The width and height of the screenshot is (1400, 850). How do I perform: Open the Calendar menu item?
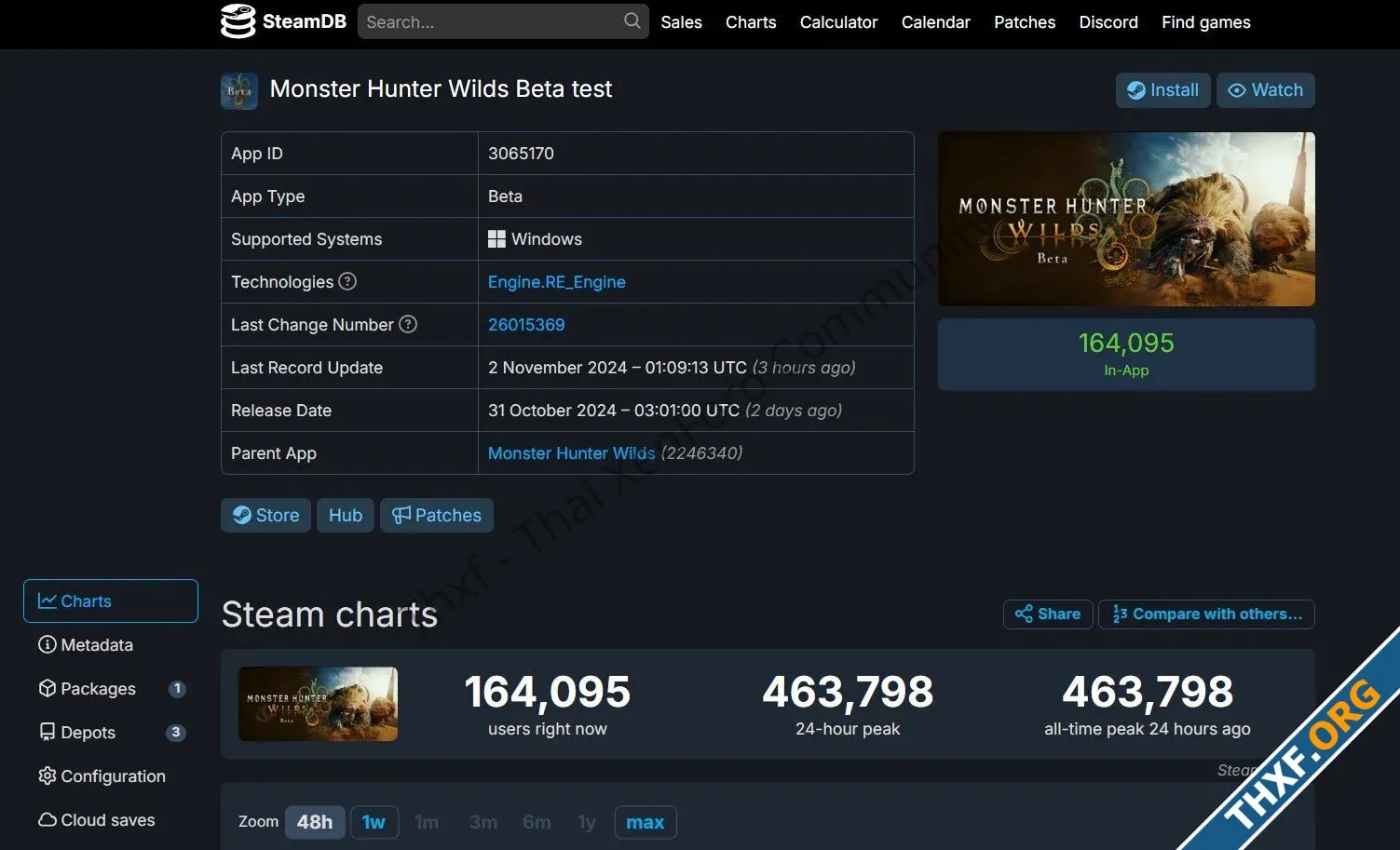coord(935,22)
